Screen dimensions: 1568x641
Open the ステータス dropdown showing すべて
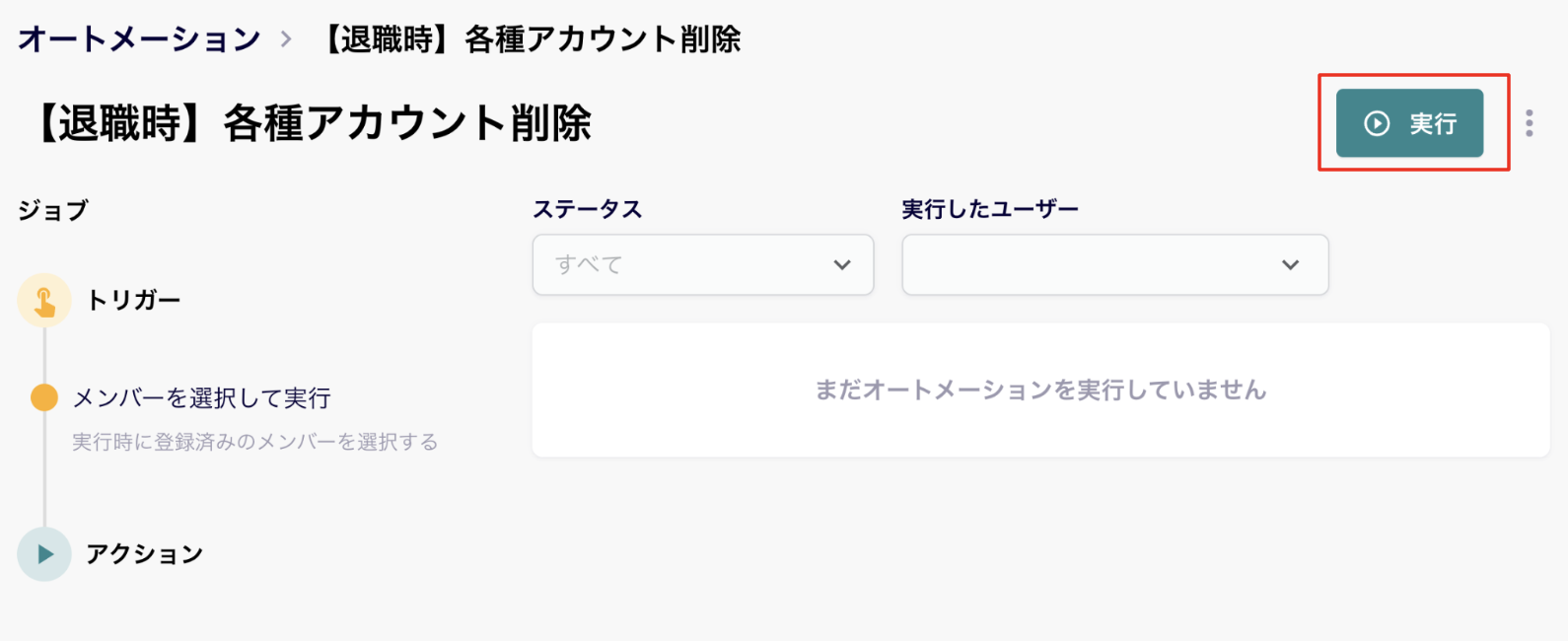(703, 264)
